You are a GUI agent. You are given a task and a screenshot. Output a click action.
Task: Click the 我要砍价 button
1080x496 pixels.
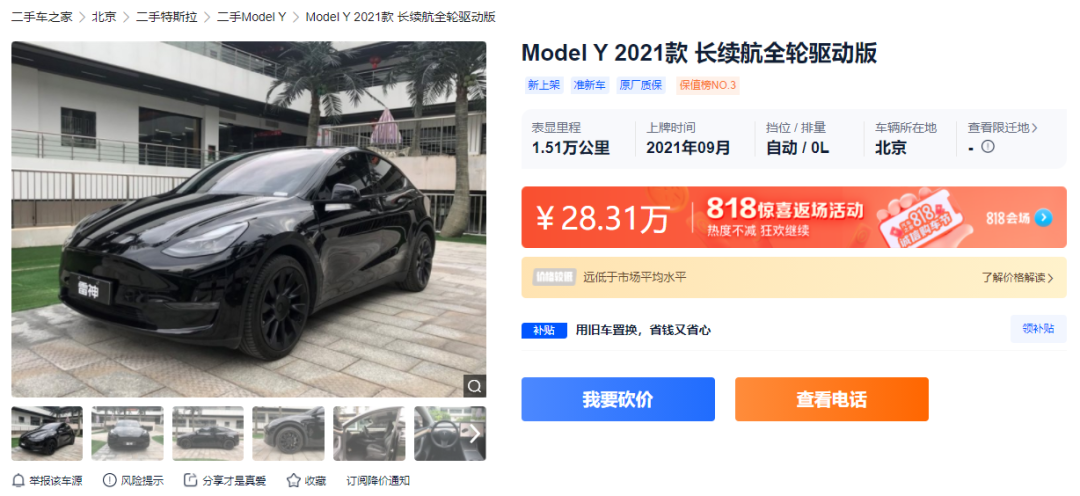click(618, 399)
